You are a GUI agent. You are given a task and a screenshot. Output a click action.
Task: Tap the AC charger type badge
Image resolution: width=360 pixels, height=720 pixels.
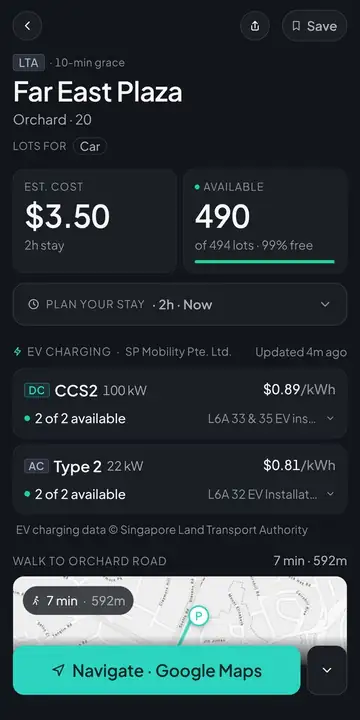(36, 466)
